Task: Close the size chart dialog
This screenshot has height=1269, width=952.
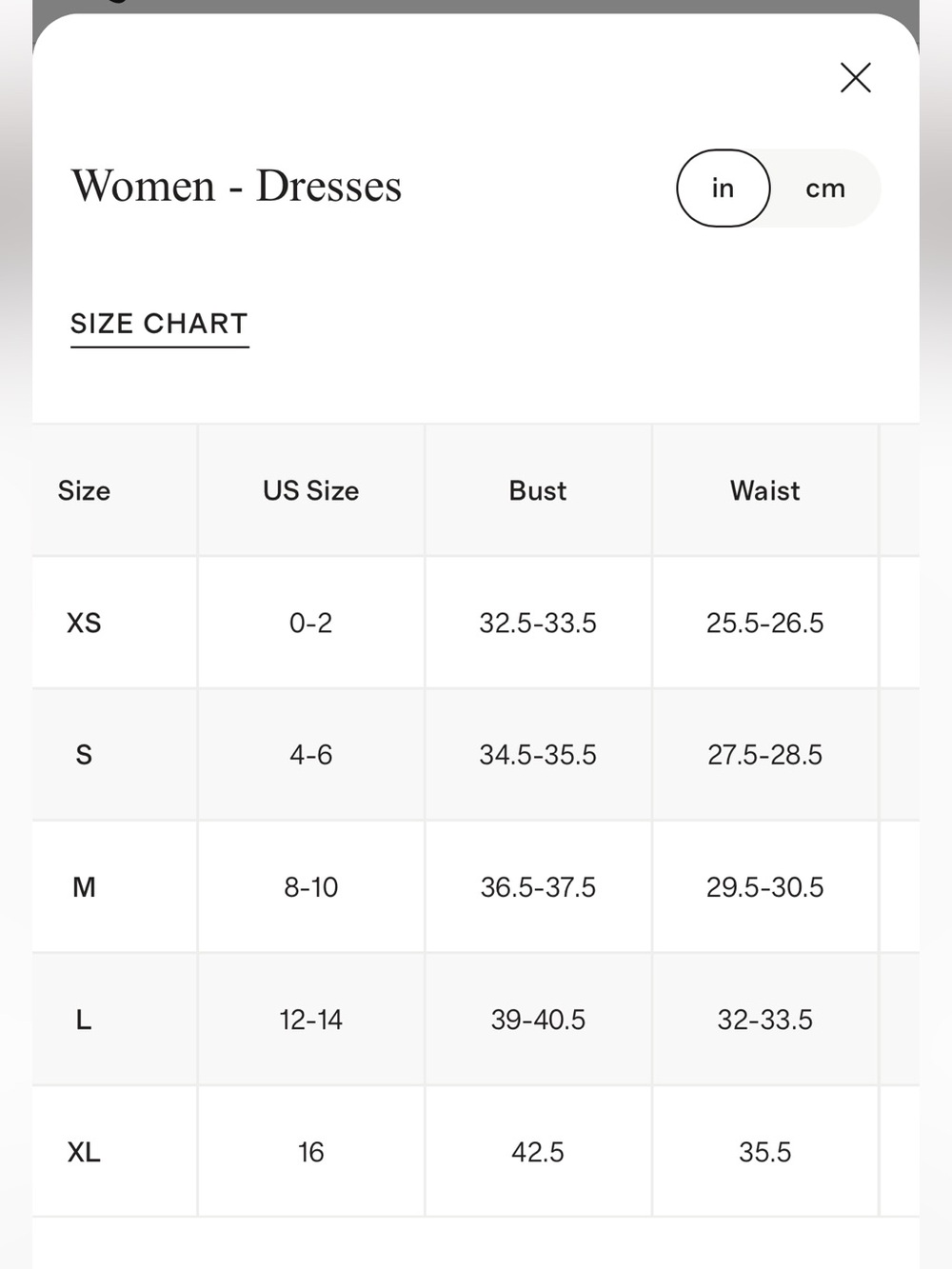Action: coord(856,78)
